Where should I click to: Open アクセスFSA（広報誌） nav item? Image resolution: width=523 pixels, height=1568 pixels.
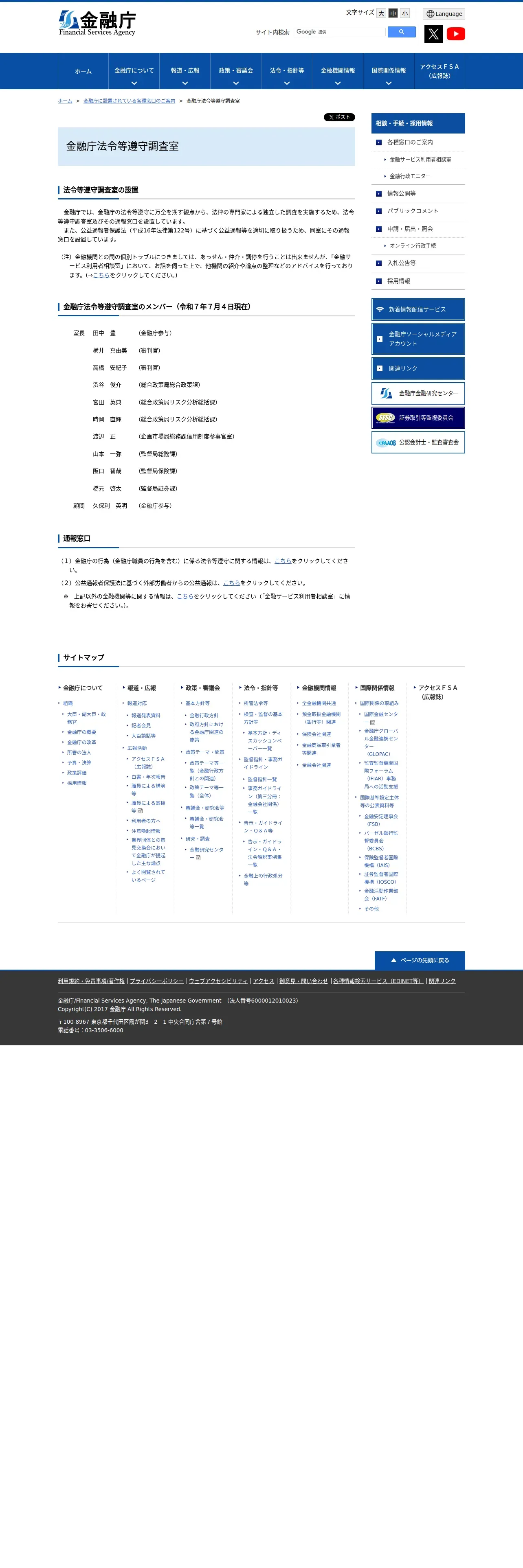[439, 71]
